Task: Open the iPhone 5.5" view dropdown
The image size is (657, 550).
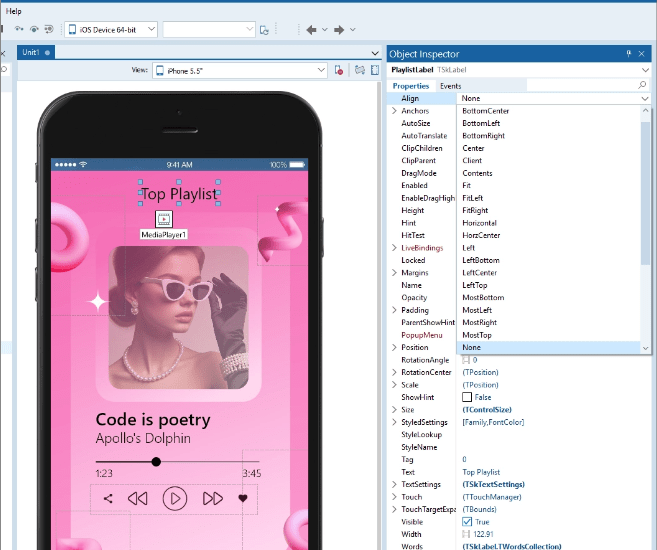Action: [240, 70]
